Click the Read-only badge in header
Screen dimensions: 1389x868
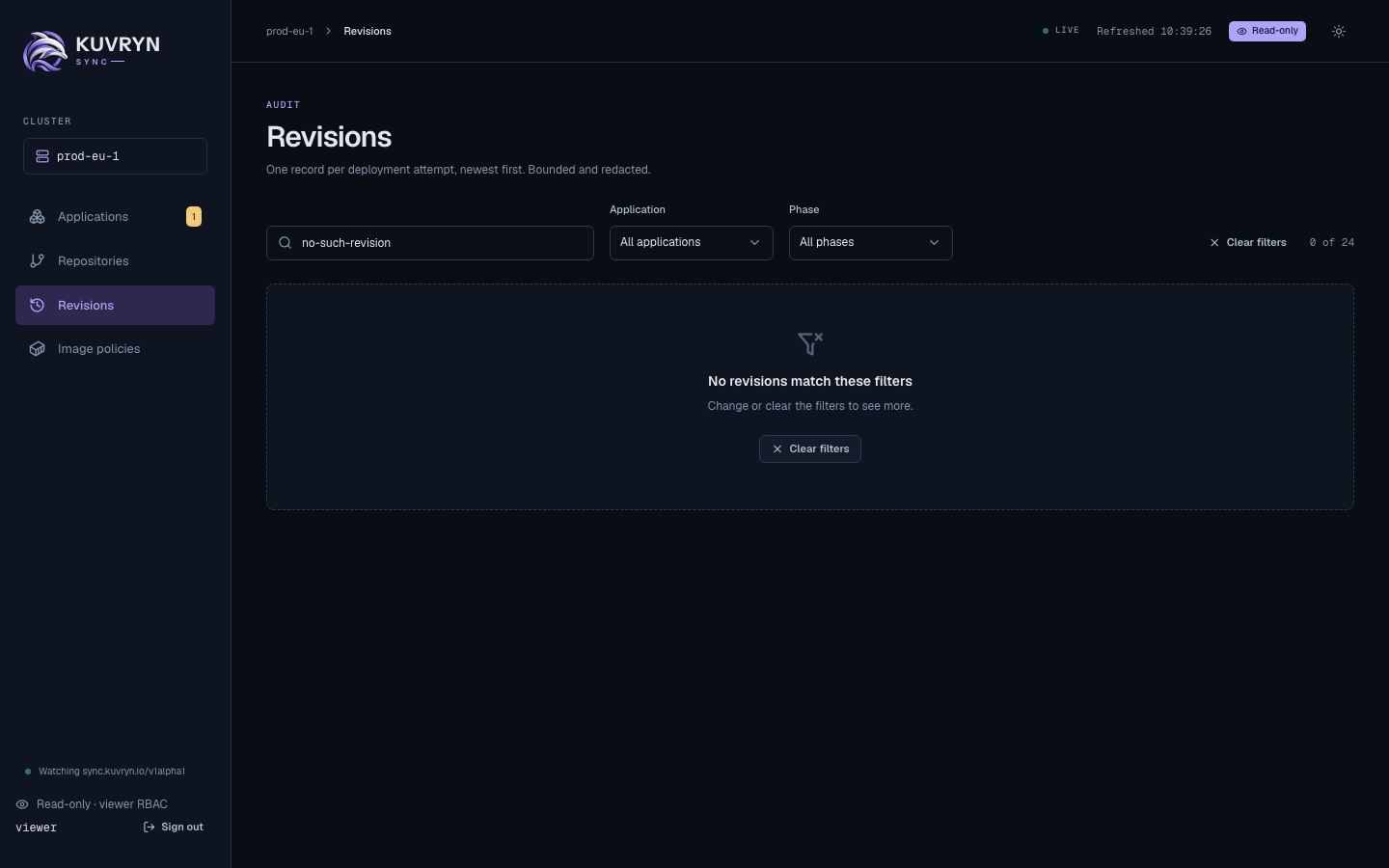pos(1267,31)
